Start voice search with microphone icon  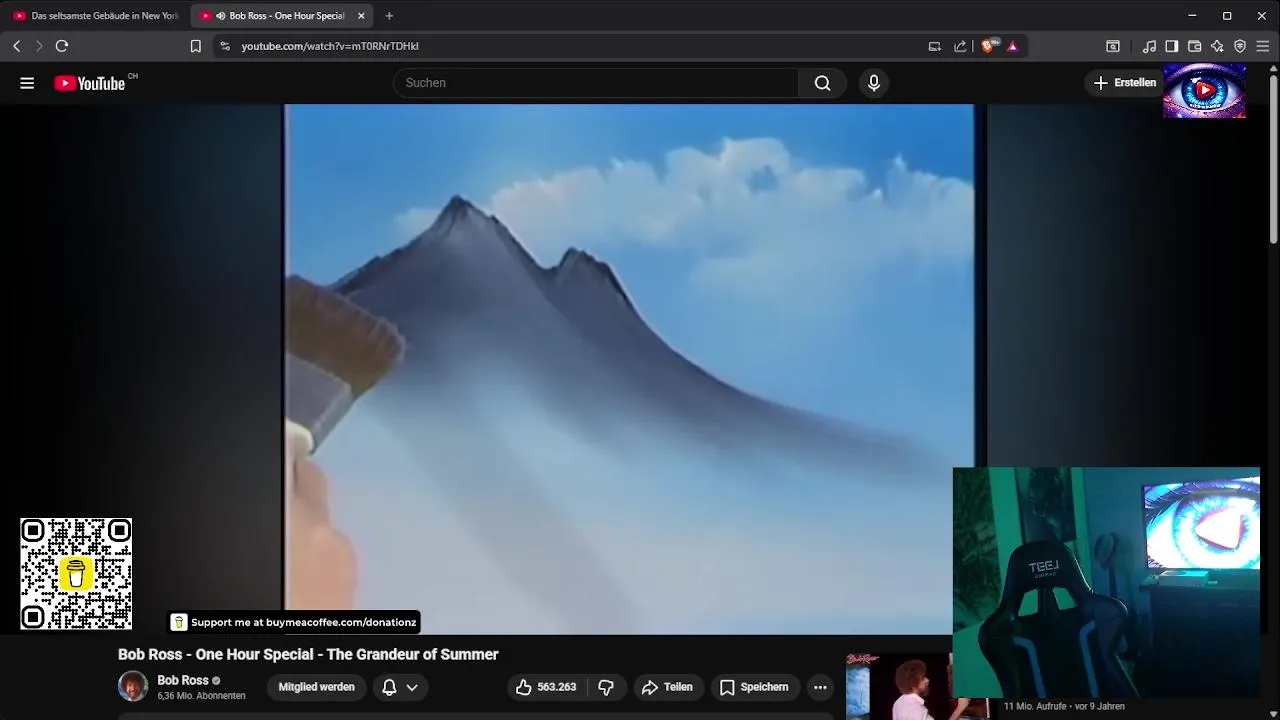click(874, 83)
